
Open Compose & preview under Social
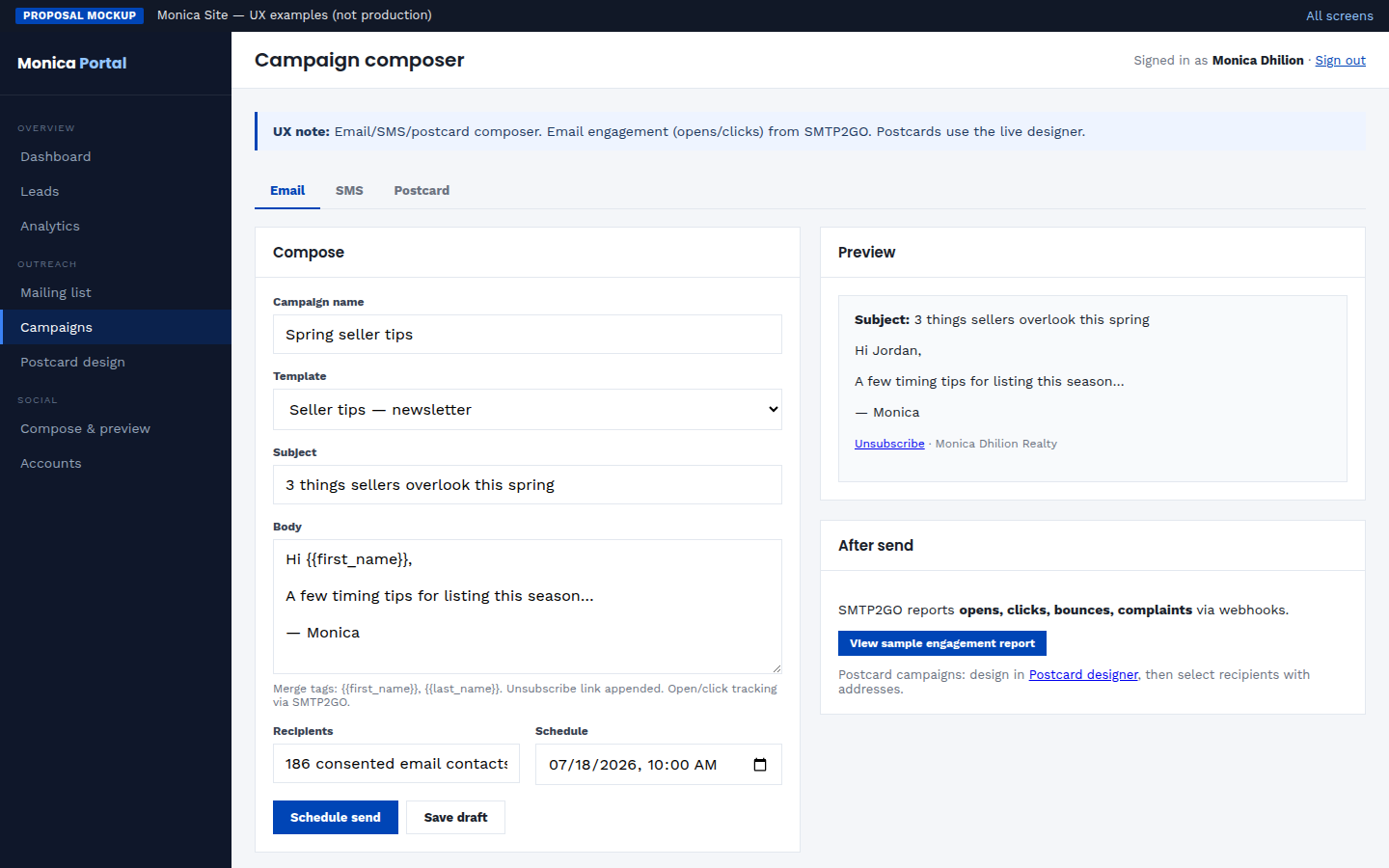(116, 428)
